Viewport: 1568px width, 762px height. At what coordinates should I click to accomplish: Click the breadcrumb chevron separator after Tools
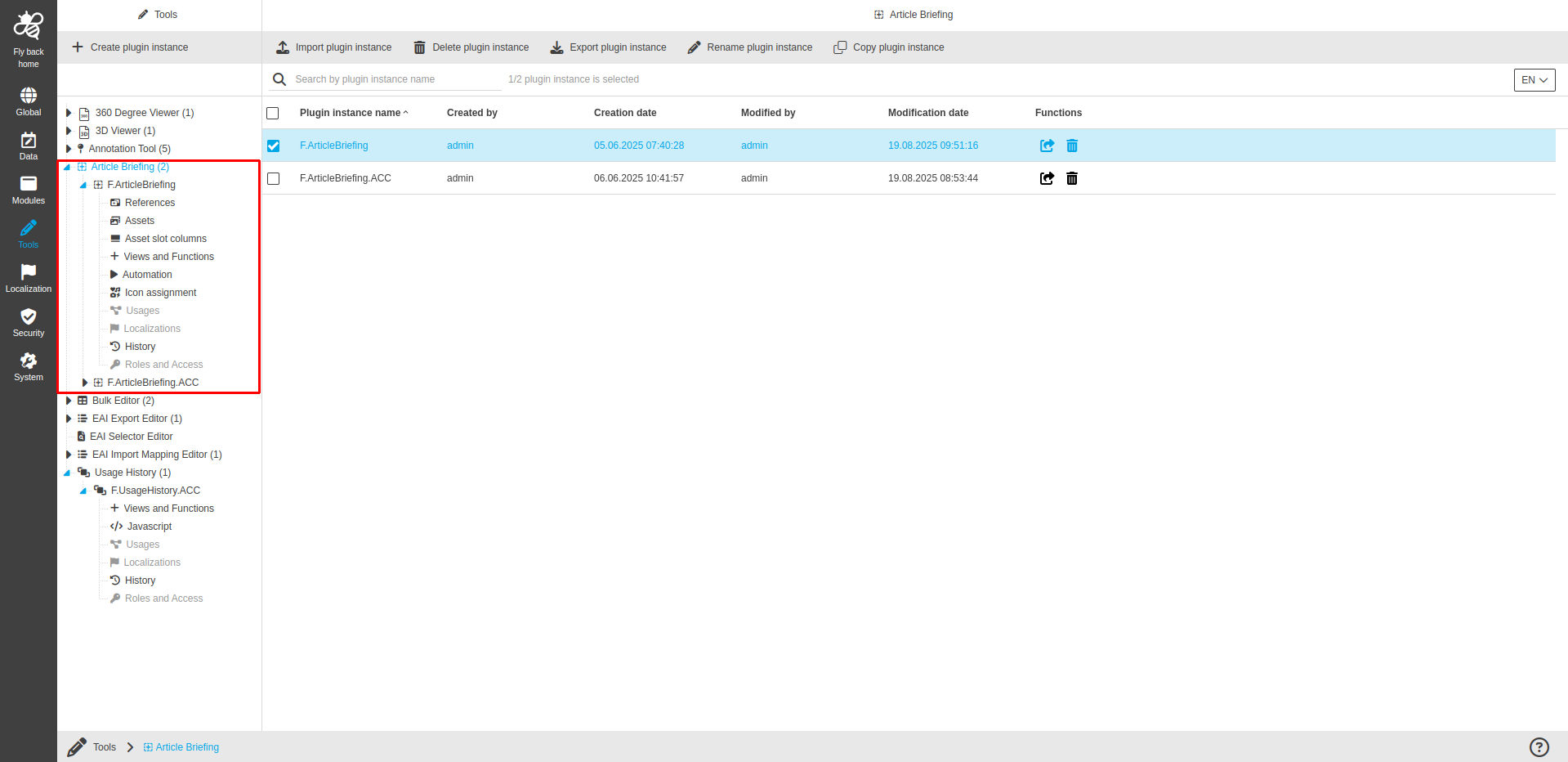coord(130,747)
